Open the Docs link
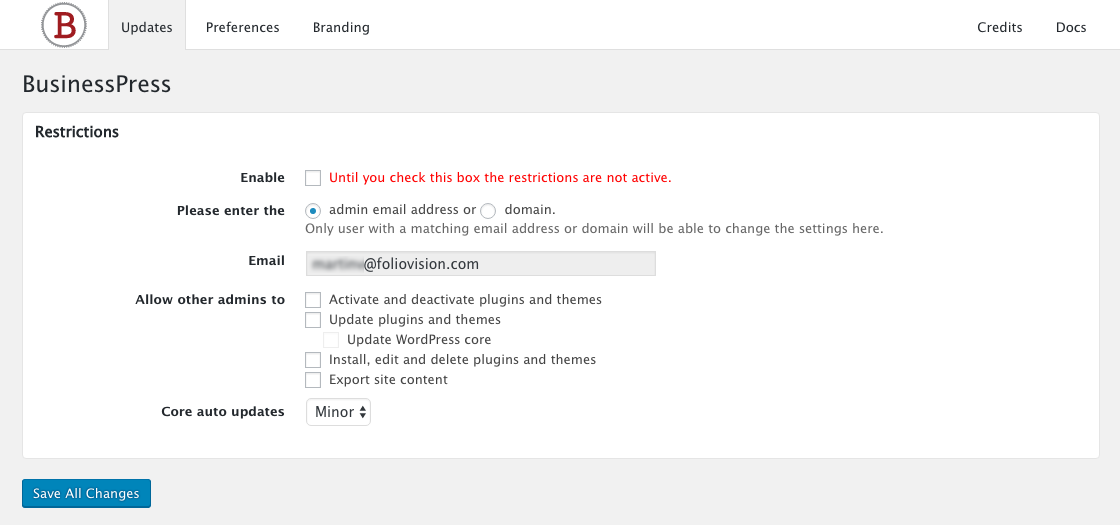Image resolution: width=1120 pixels, height=525 pixels. tap(1071, 27)
